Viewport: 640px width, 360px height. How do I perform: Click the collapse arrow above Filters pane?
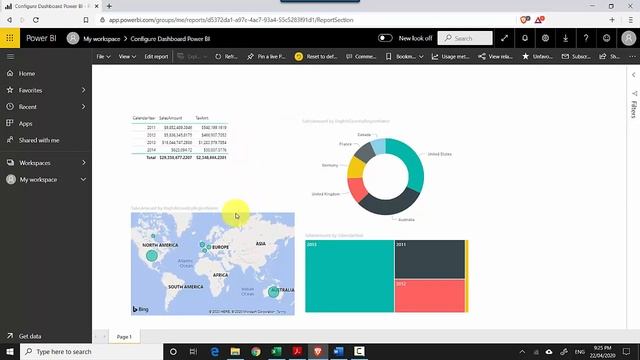(x=633, y=75)
